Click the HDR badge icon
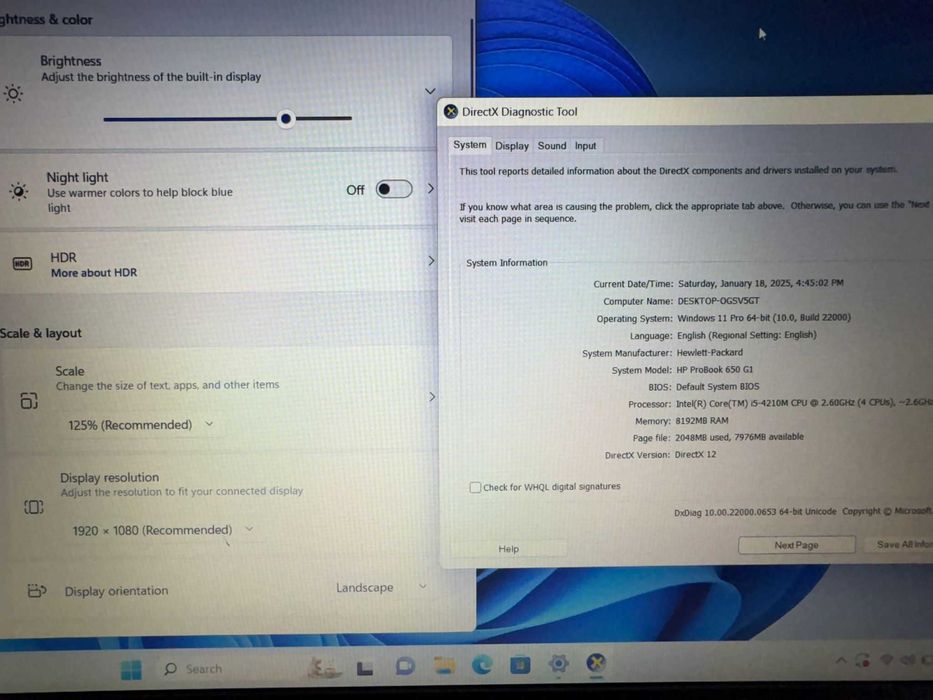This screenshot has width=933, height=700. pos(22,263)
